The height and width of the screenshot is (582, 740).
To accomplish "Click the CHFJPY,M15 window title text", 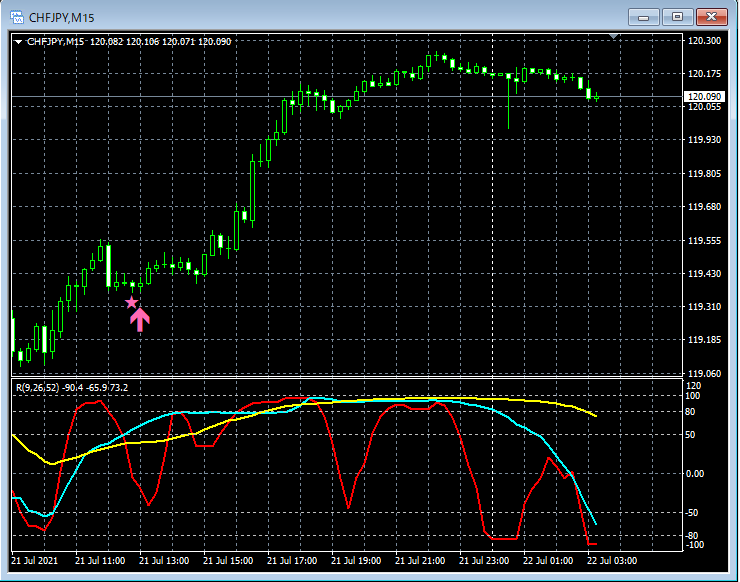I will point(62,18).
